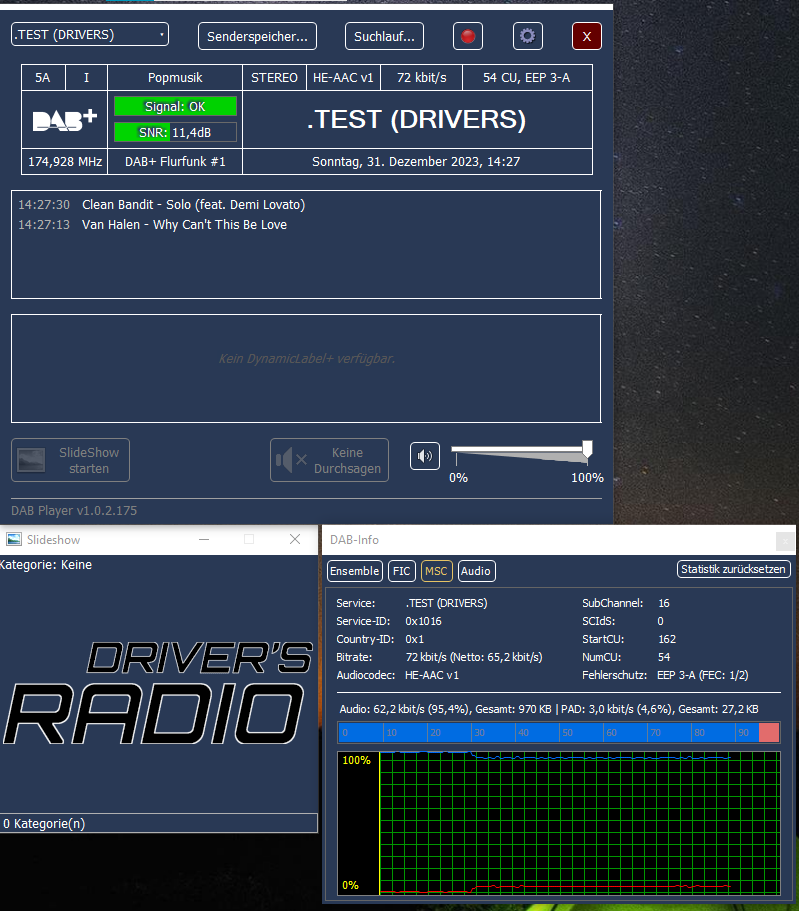The height and width of the screenshot is (911, 799).
Task: Switch to the FIC tab
Action: click(401, 571)
